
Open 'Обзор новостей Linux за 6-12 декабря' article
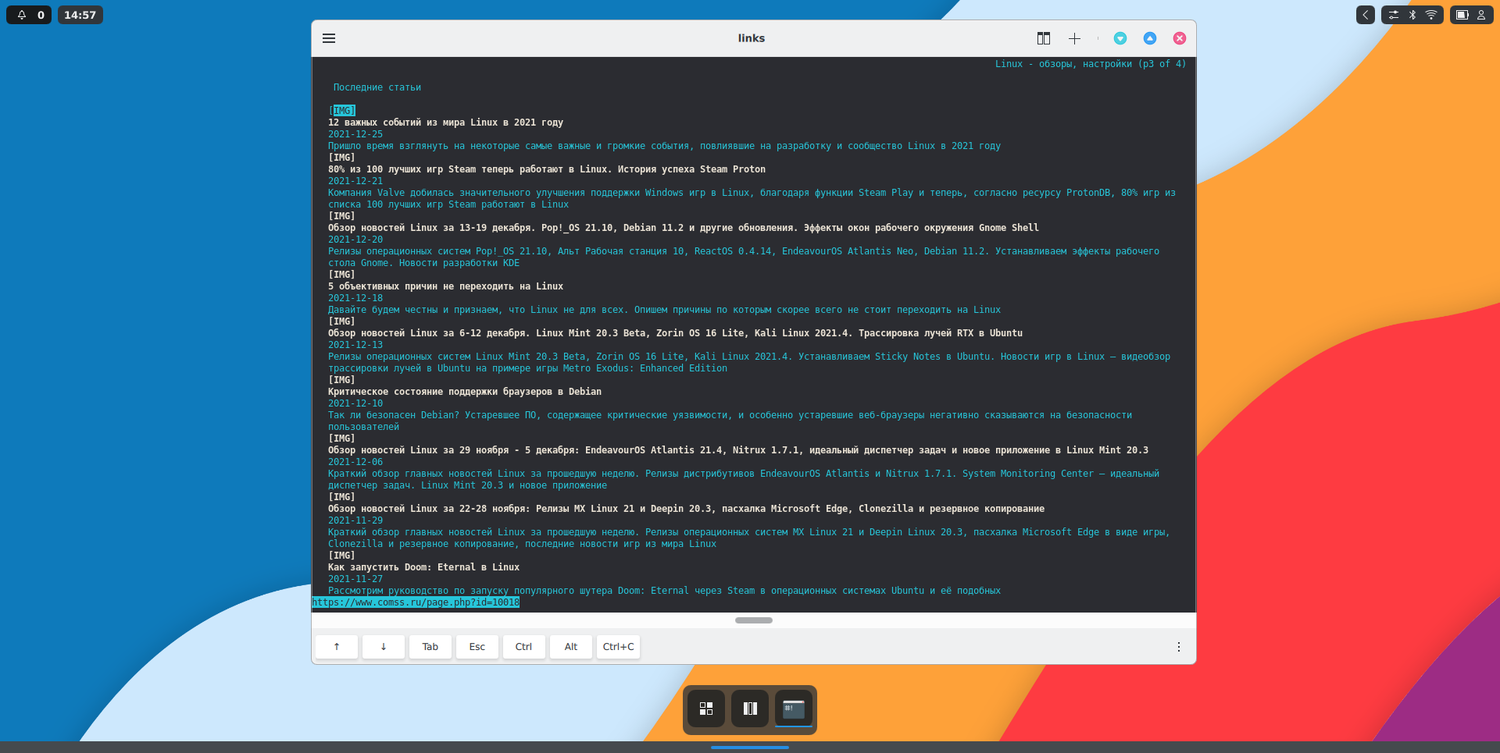tap(675, 333)
